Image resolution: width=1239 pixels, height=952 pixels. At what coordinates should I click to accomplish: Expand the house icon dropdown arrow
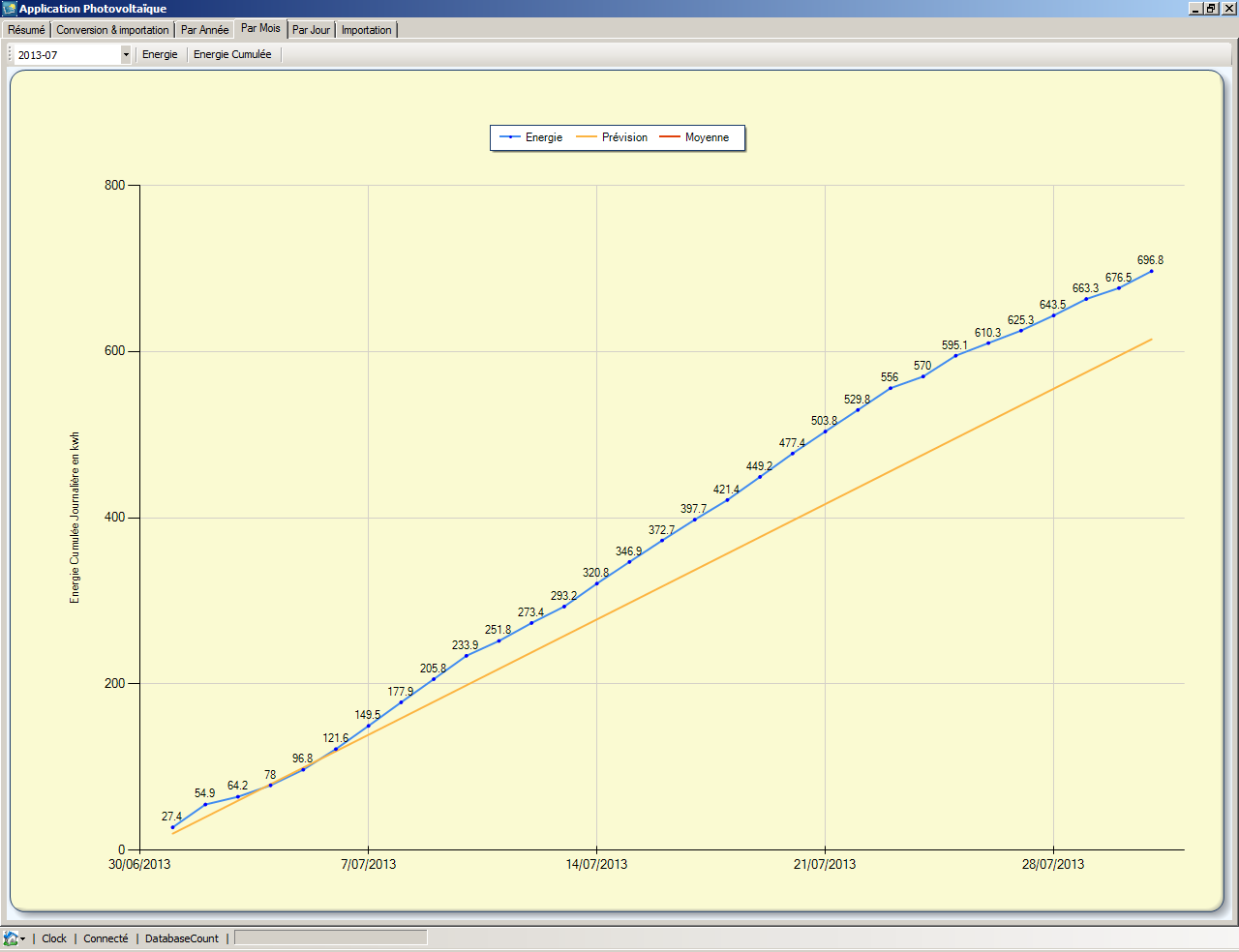22,938
